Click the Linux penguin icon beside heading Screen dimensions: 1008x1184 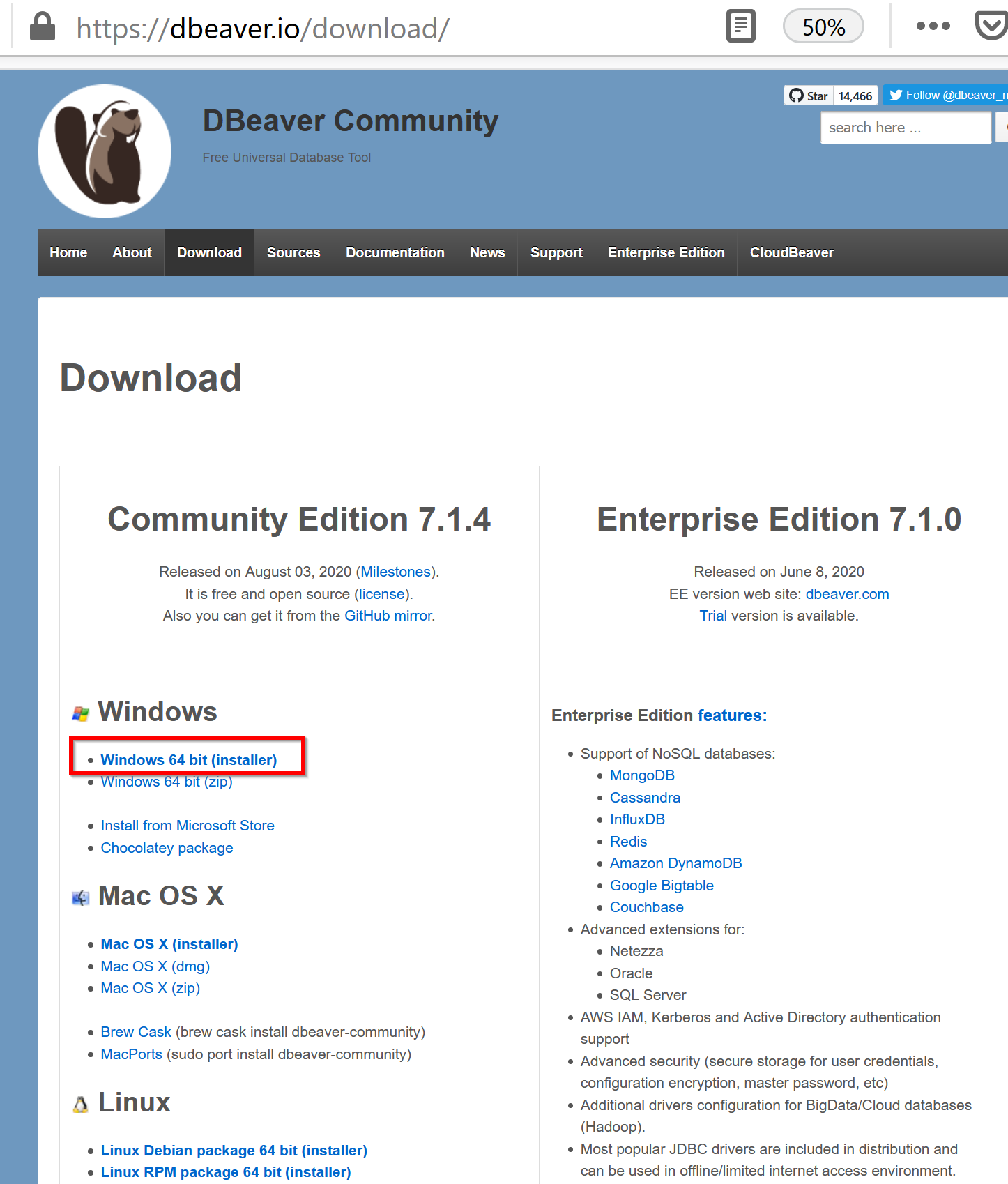tap(81, 1105)
